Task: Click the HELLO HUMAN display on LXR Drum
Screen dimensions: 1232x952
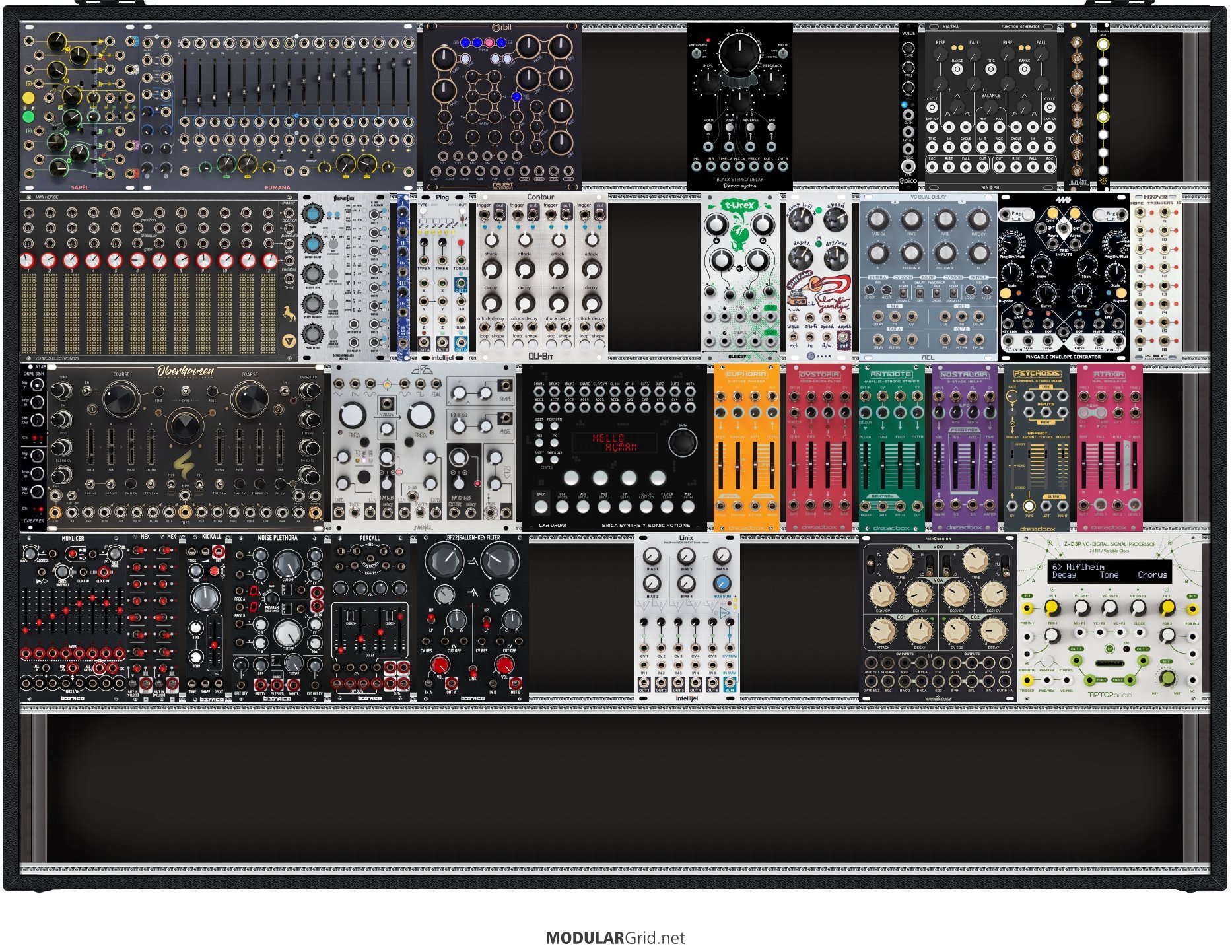Action: pos(615,442)
